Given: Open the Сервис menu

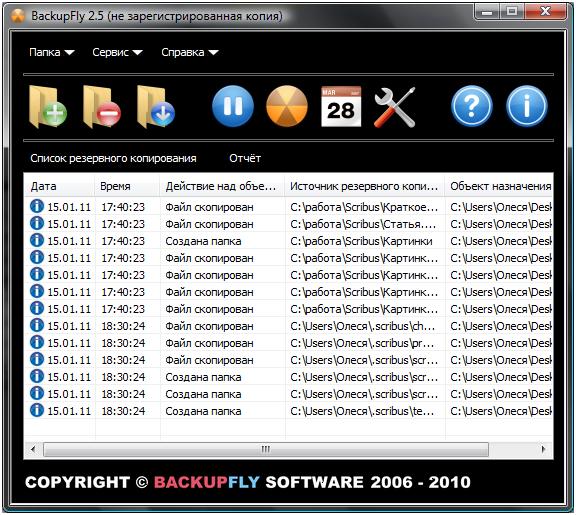Looking at the screenshot, I should point(111,52).
